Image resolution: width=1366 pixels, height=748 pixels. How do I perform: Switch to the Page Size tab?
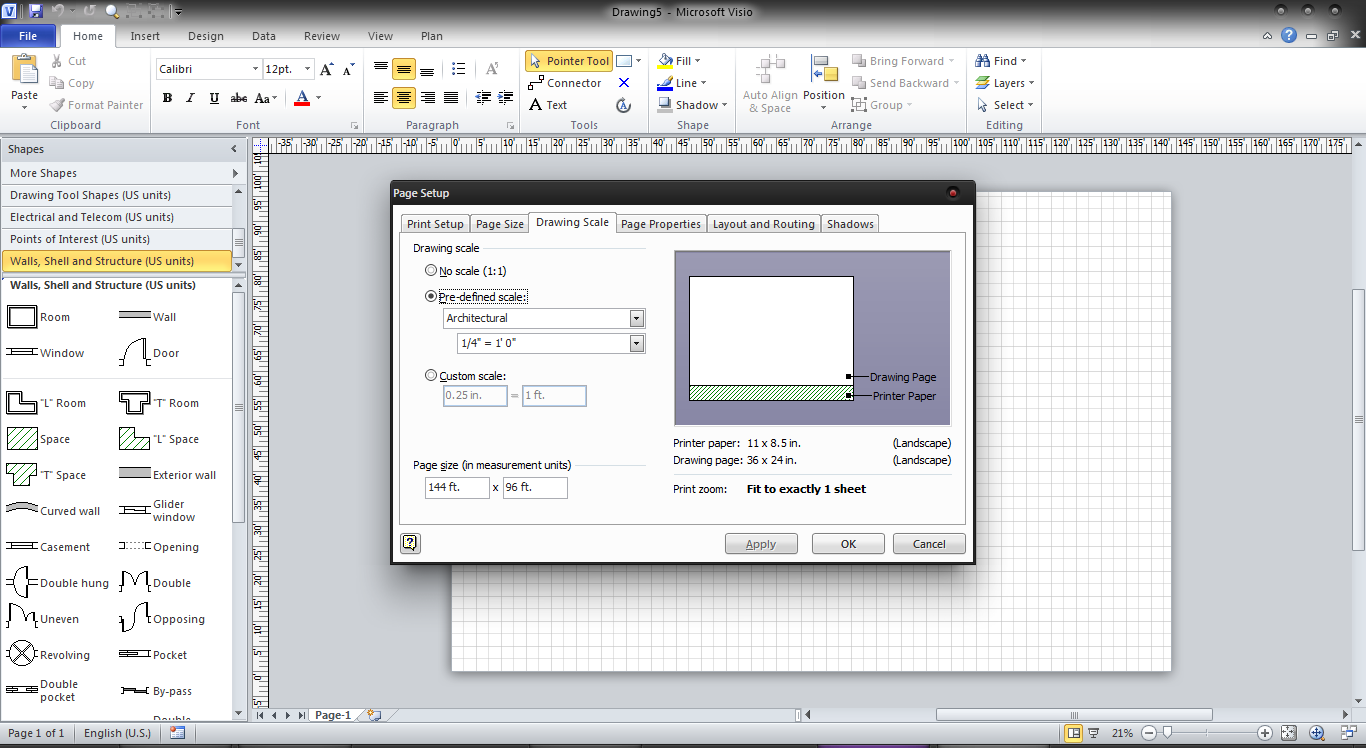pyautogui.click(x=500, y=224)
